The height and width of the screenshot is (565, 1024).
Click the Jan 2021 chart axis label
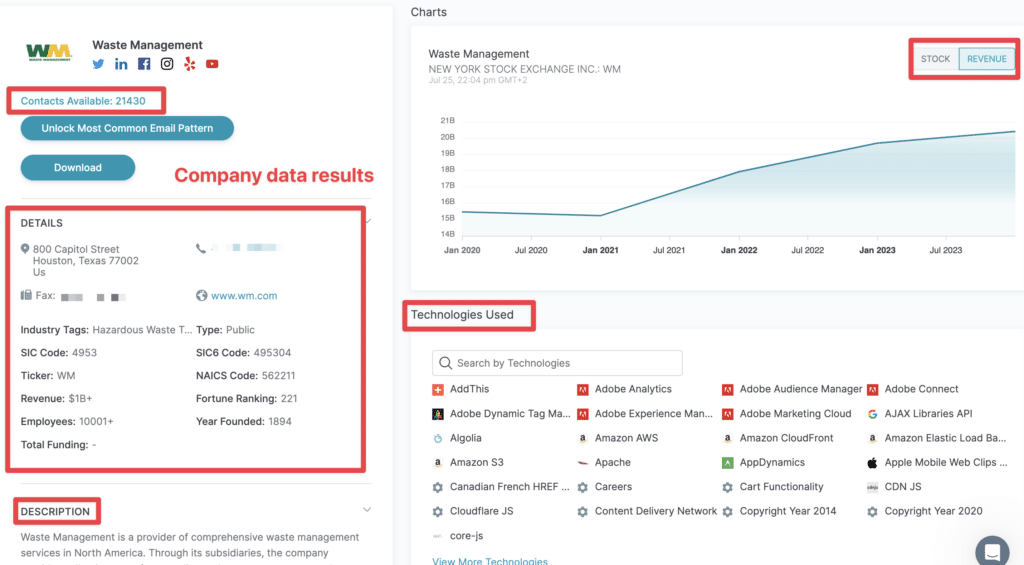click(600, 250)
